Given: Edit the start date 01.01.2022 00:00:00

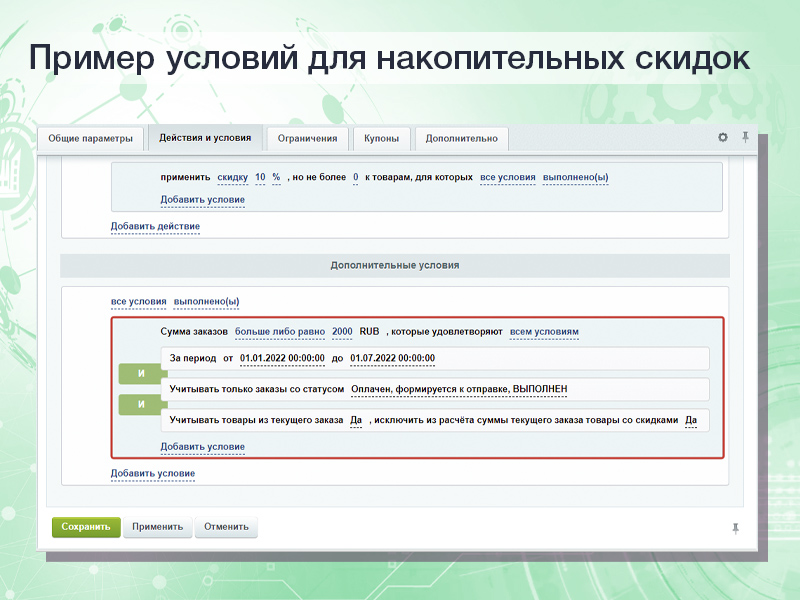Looking at the screenshot, I should (x=282, y=358).
